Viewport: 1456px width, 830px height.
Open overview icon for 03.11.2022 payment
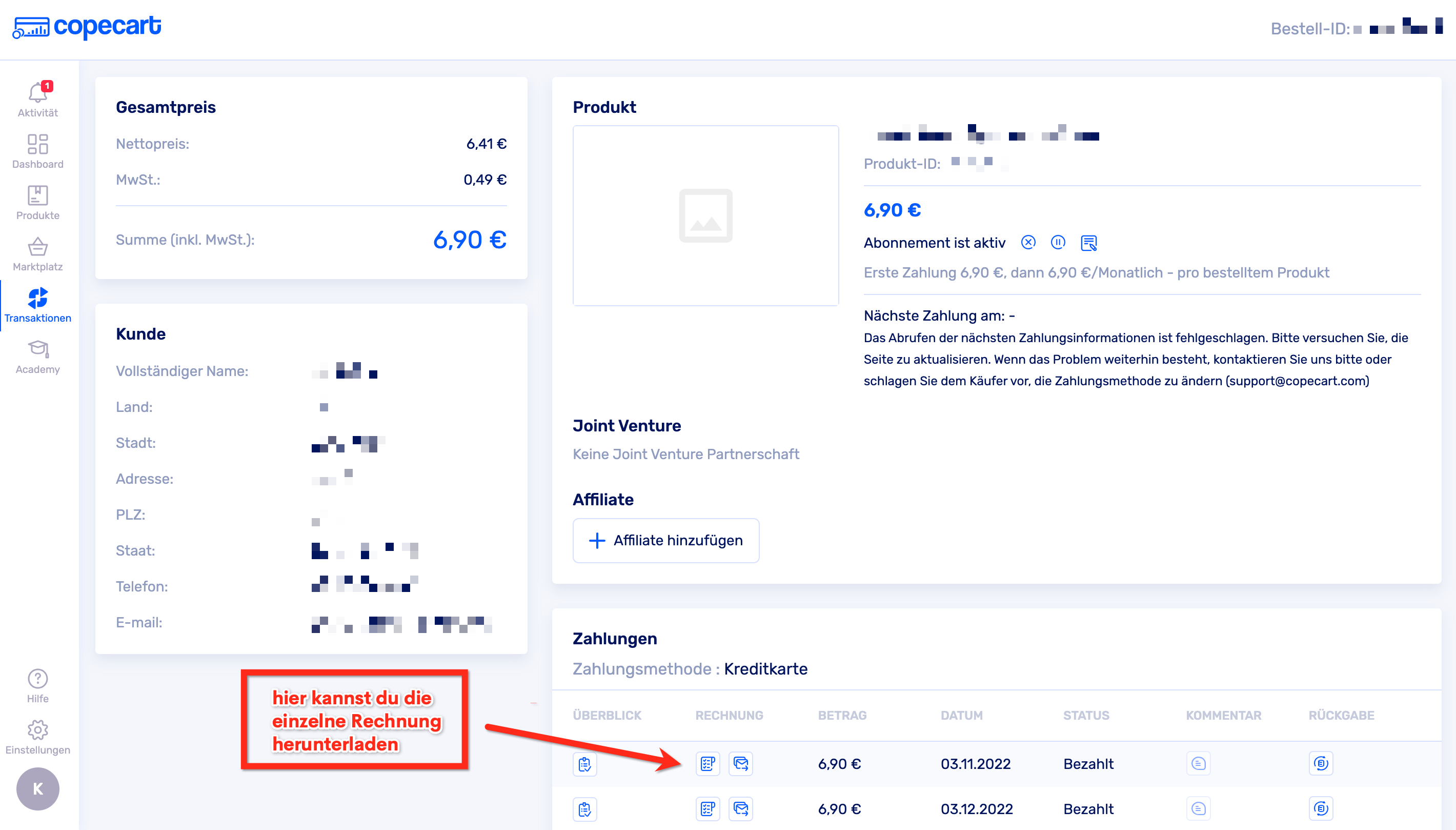584,764
